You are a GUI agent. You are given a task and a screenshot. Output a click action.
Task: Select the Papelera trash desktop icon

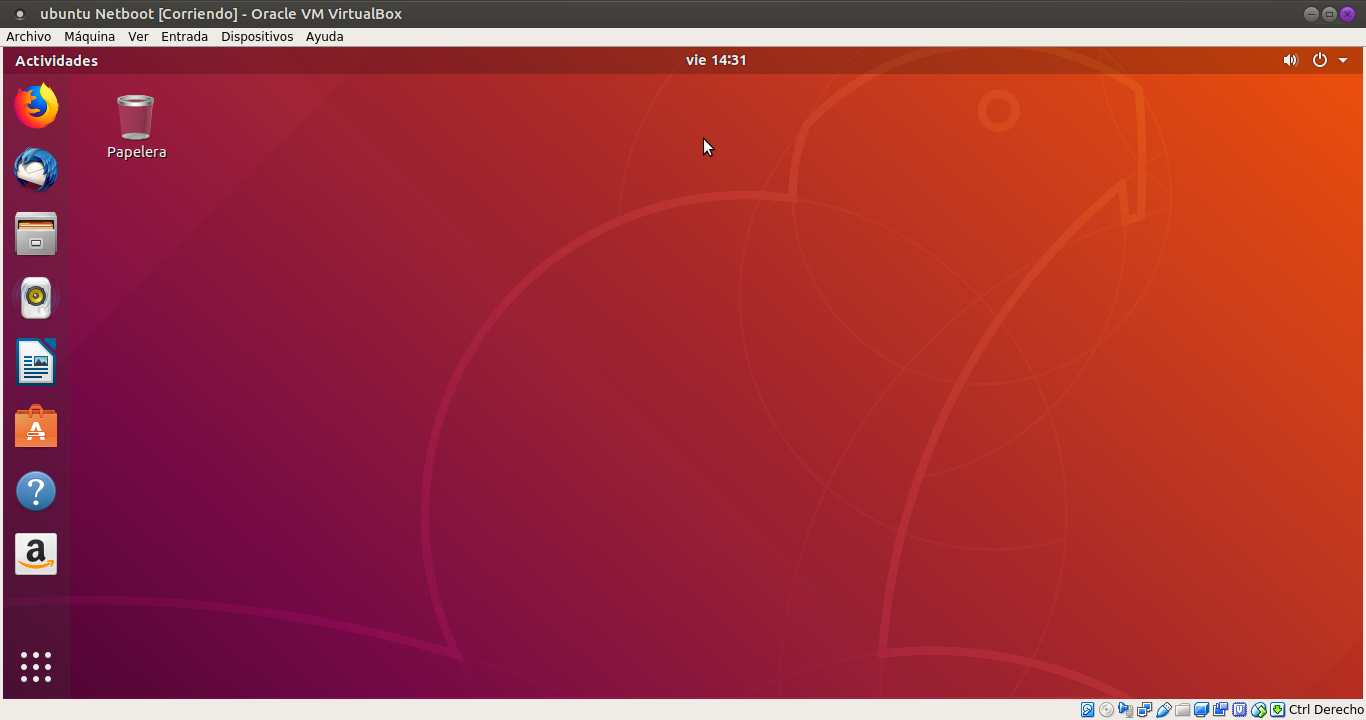click(x=136, y=127)
